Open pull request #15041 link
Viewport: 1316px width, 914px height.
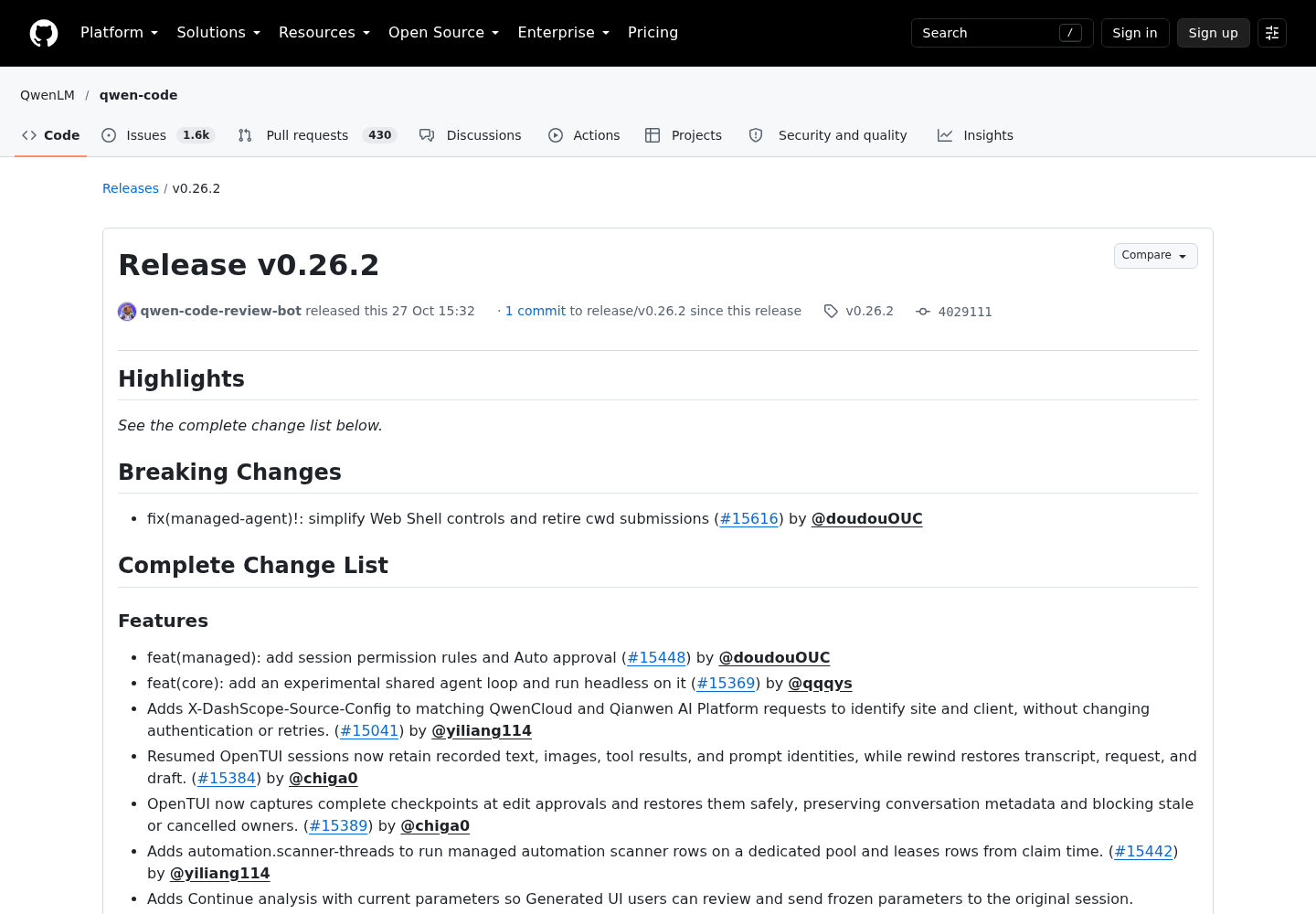coord(369,730)
